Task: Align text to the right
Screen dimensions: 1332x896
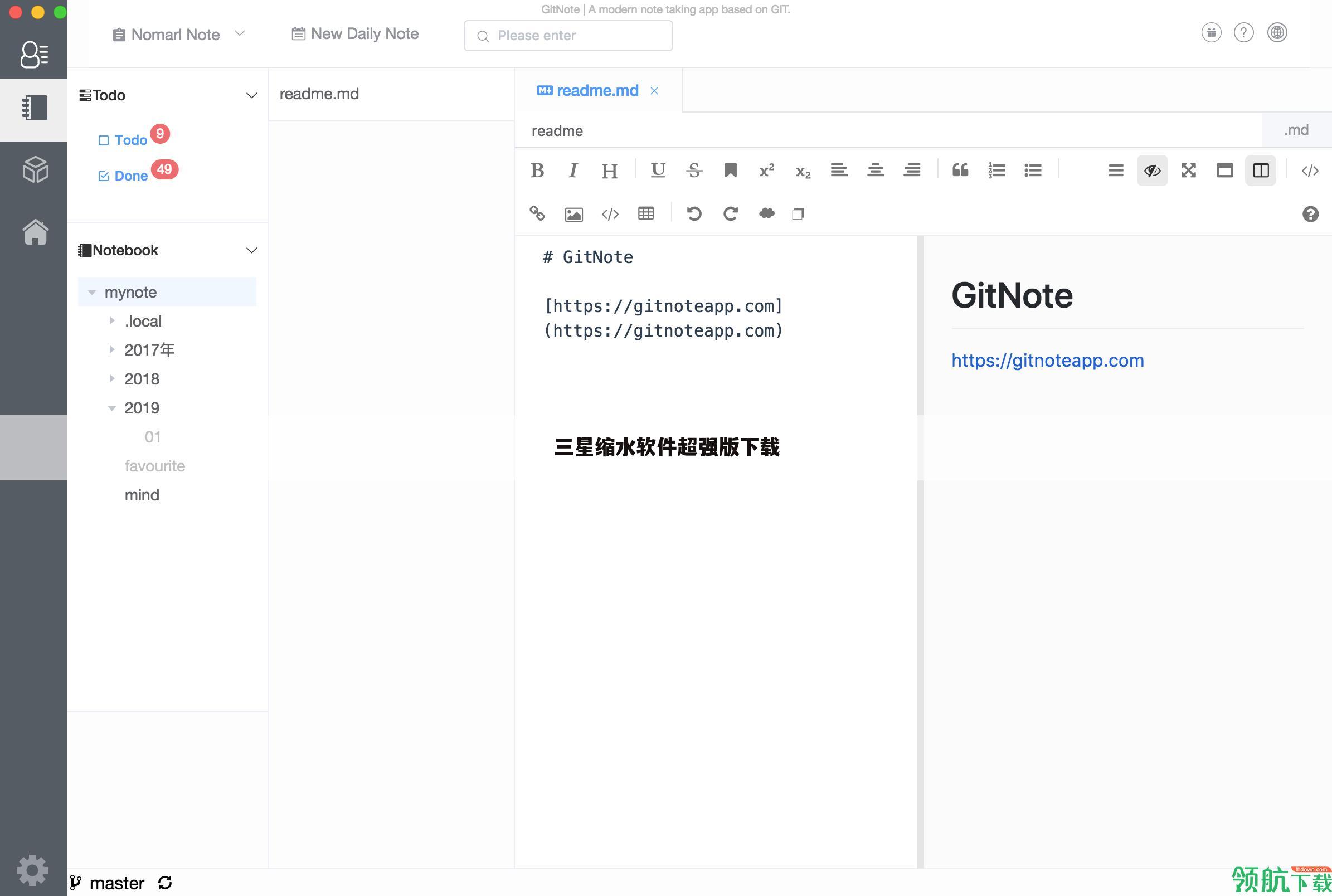Action: (x=912, y=171)
